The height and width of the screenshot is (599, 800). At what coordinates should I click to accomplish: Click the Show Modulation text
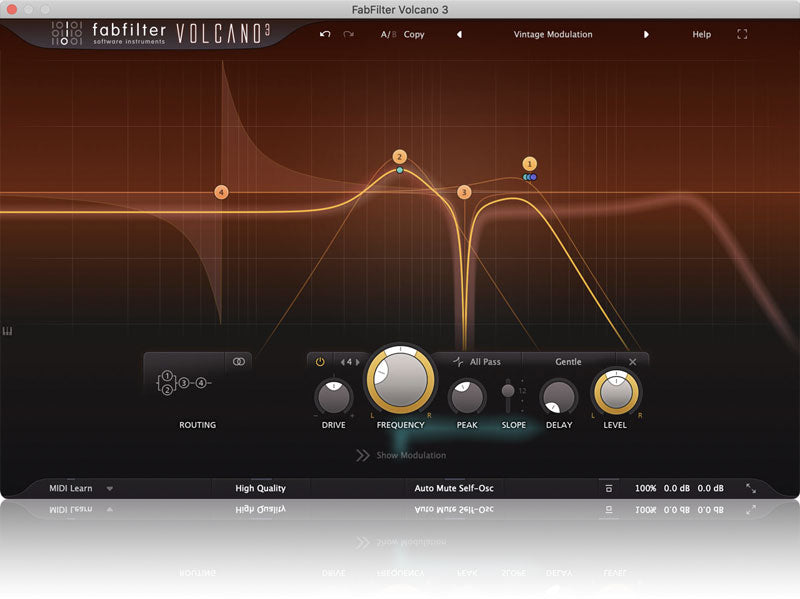[x=411, y=455]
